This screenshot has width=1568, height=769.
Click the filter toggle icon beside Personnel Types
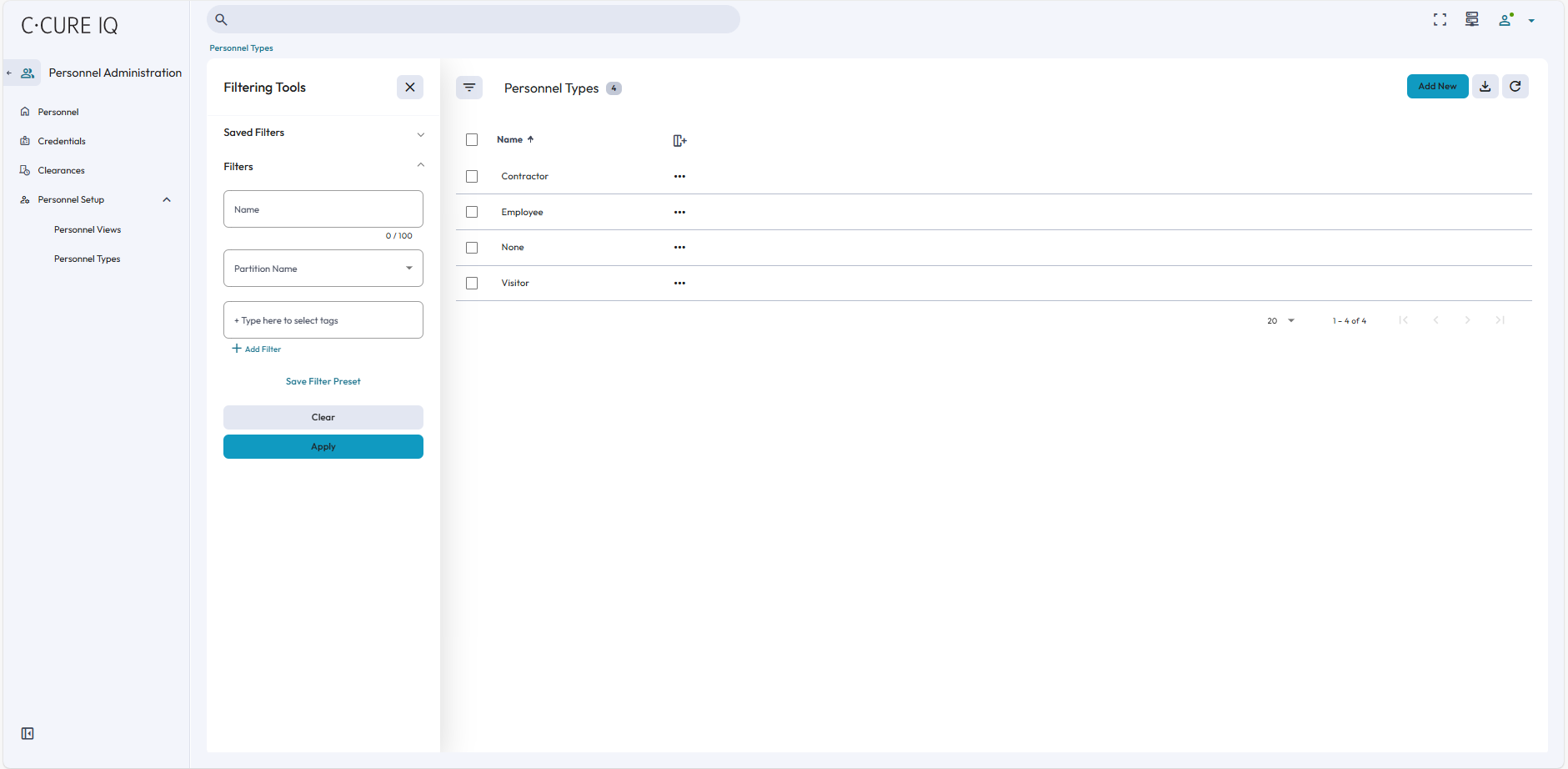tap(469, 88)
